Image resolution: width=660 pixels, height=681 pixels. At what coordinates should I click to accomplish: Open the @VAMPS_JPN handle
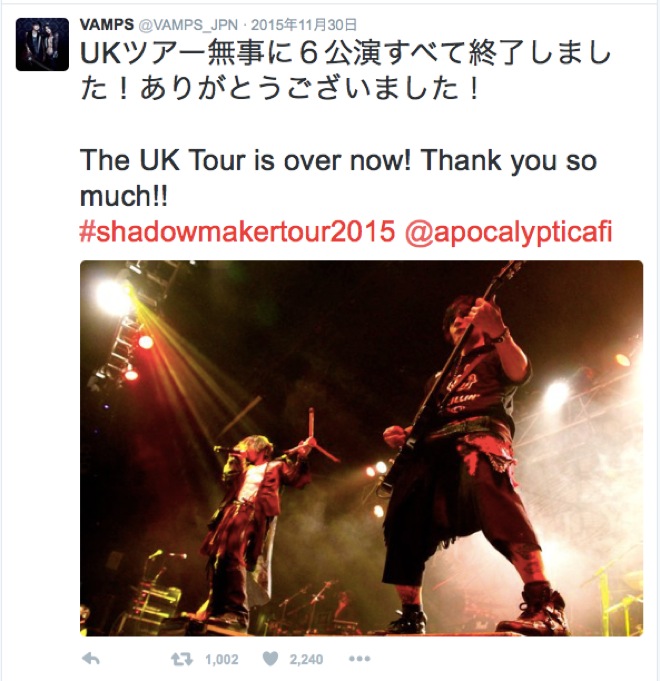(x=188, y=25)
